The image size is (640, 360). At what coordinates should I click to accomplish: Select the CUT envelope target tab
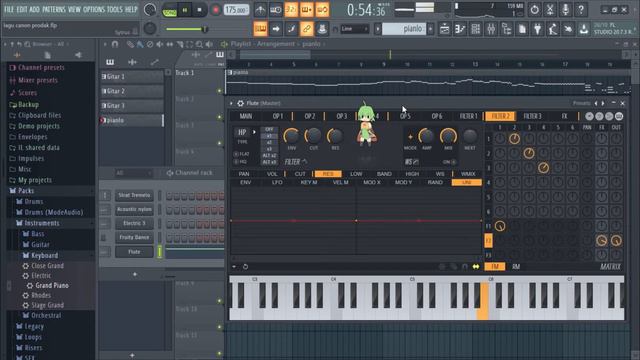click(300, 174)
